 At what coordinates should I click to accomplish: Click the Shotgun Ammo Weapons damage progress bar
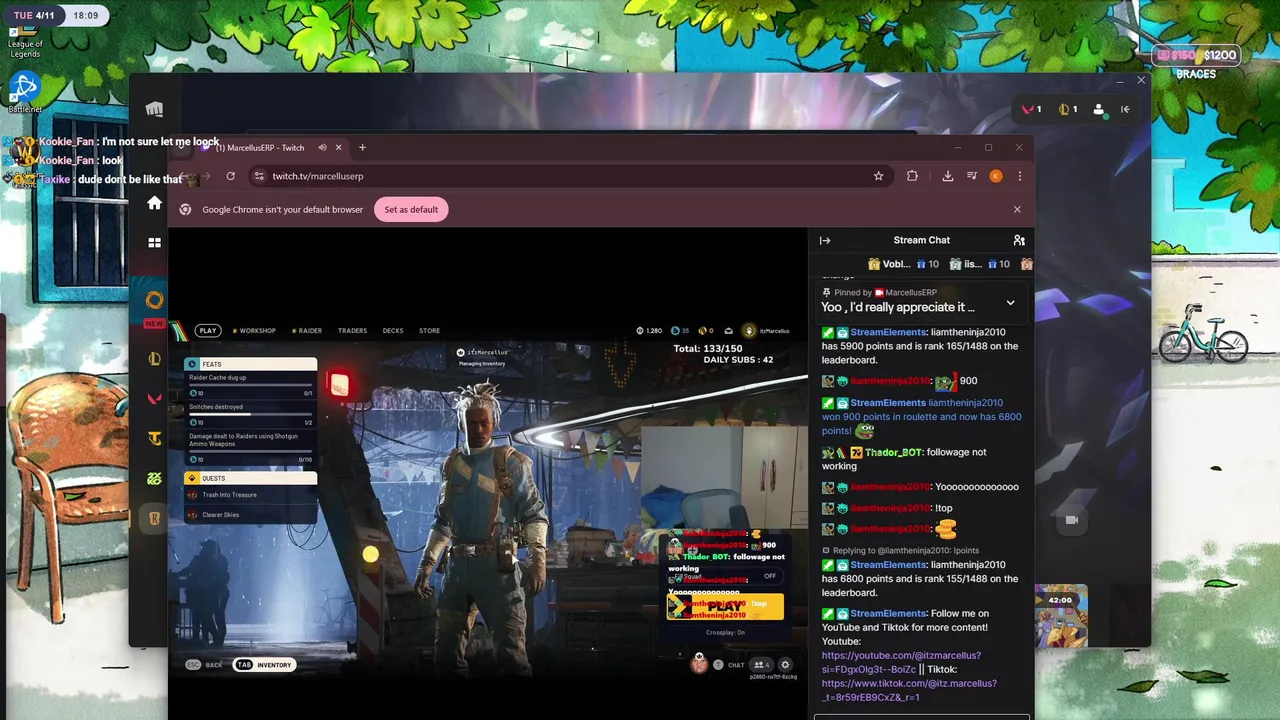coord(250,451)
